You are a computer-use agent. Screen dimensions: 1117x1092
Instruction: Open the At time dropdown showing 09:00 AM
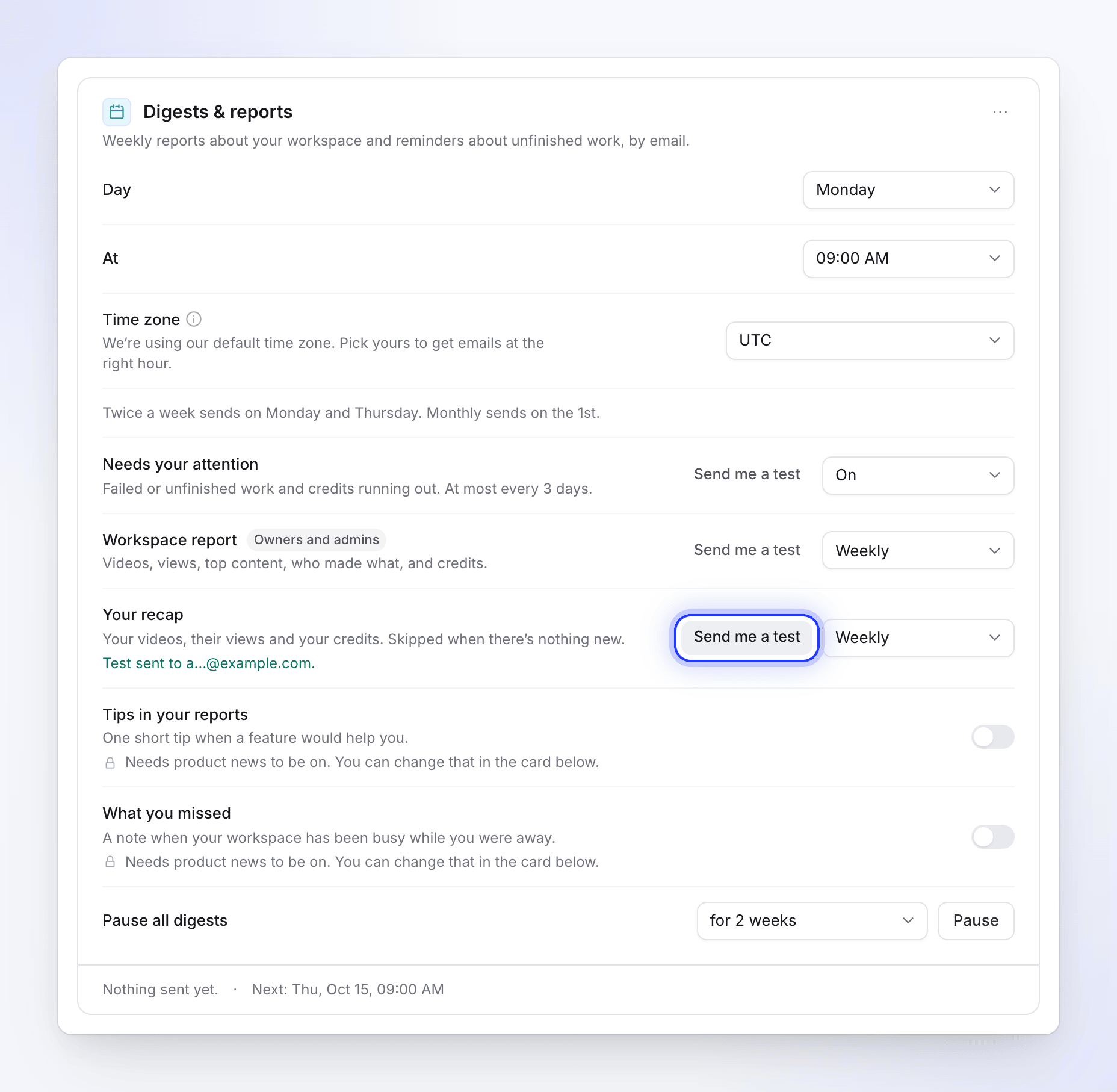(x=908, y=259)
